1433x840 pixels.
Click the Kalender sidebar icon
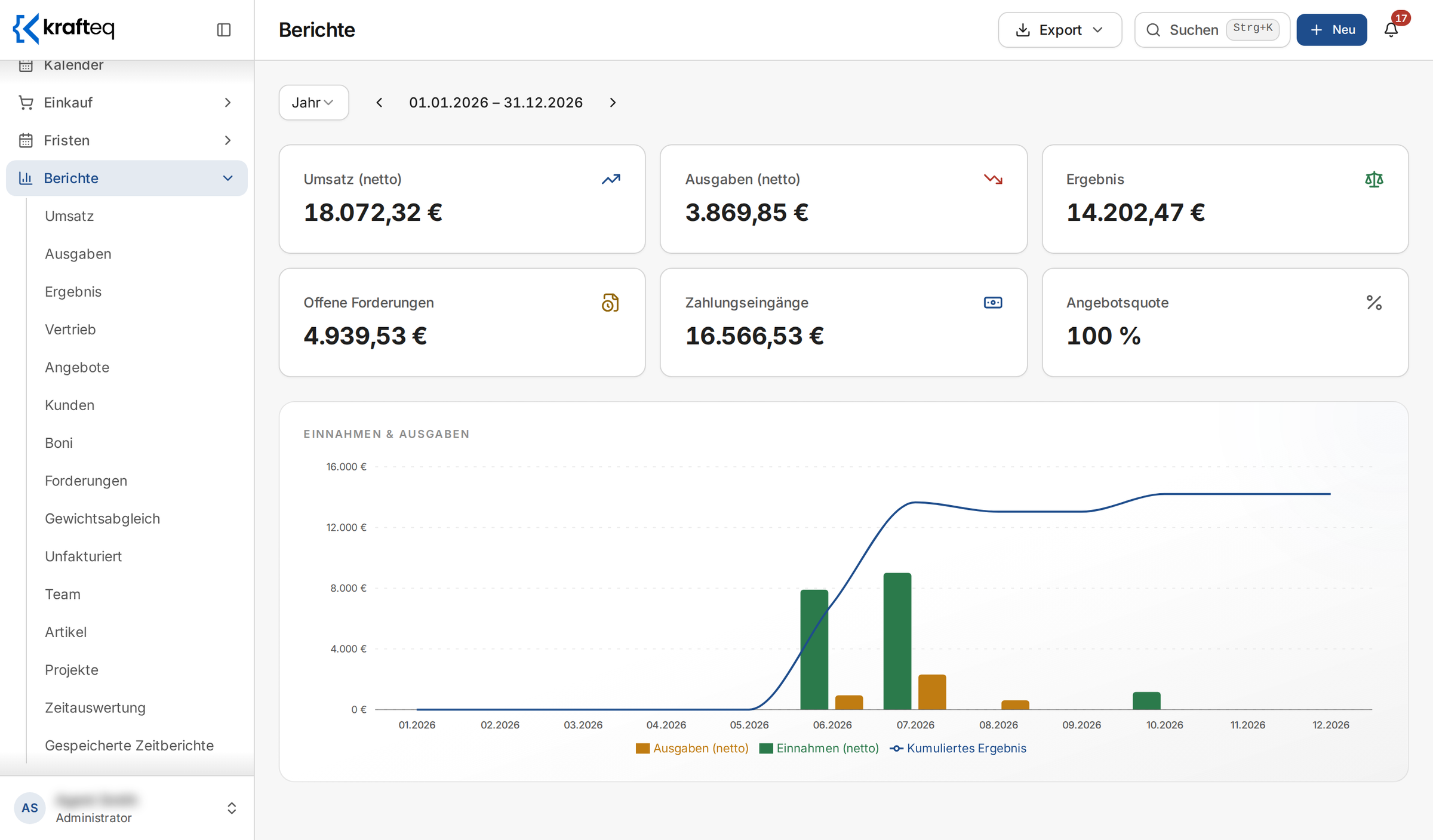point(26,65)
